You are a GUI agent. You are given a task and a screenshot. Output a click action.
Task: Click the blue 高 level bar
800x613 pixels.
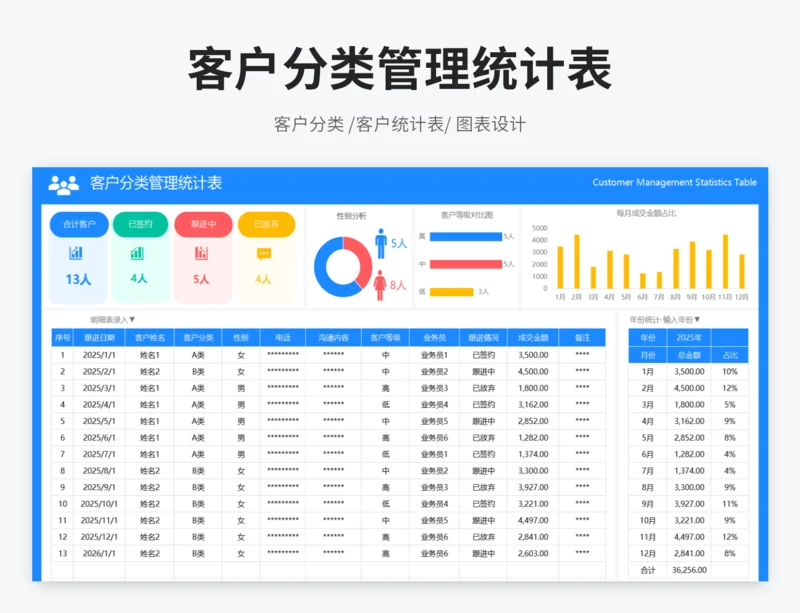click(x=466, y=237)
